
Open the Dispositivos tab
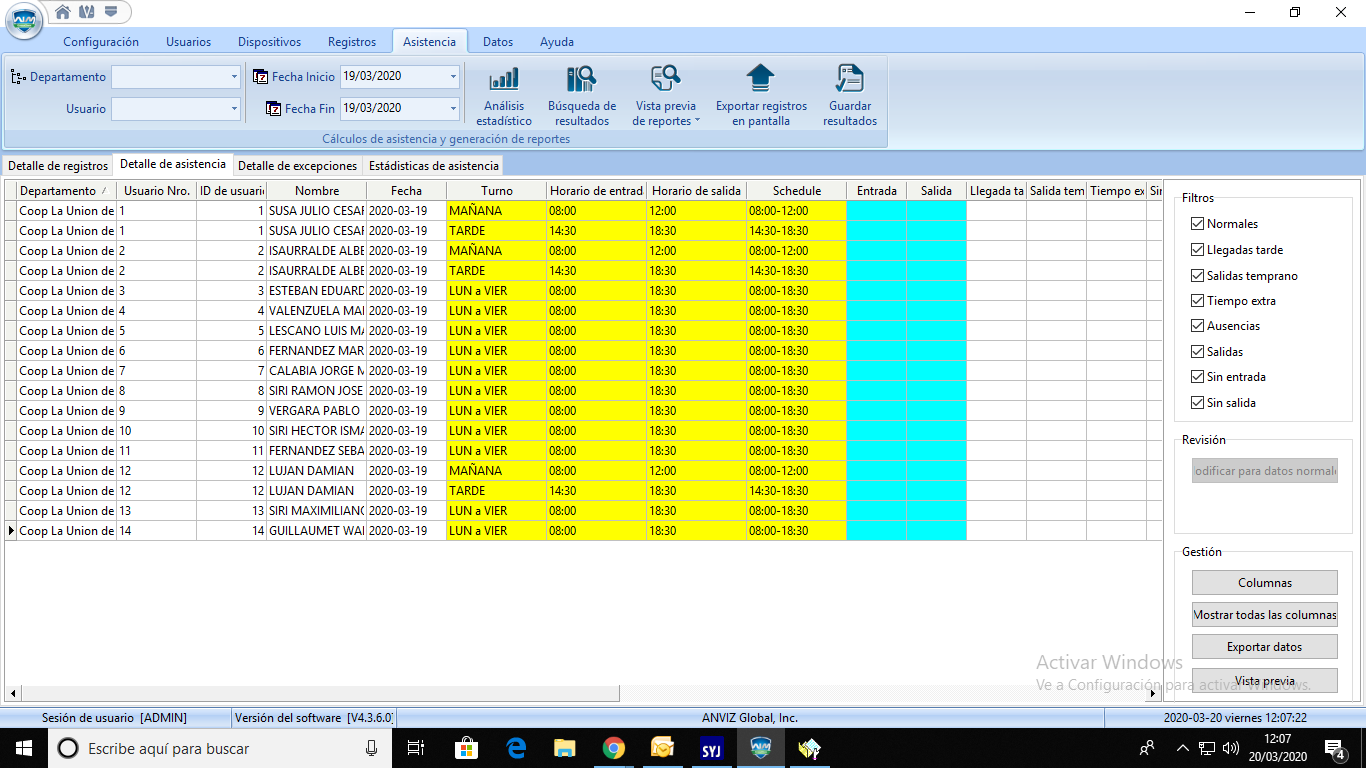(269, 42)
